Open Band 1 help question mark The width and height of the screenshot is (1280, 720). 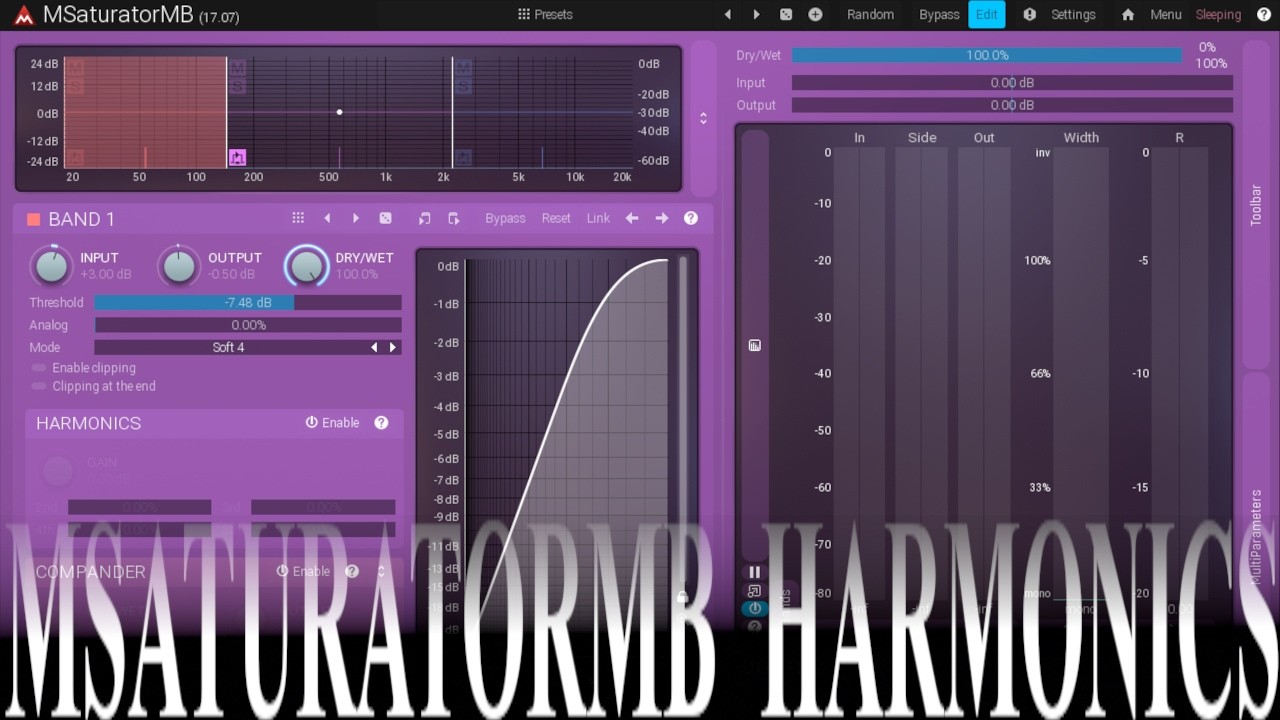(x=690, y=218)
